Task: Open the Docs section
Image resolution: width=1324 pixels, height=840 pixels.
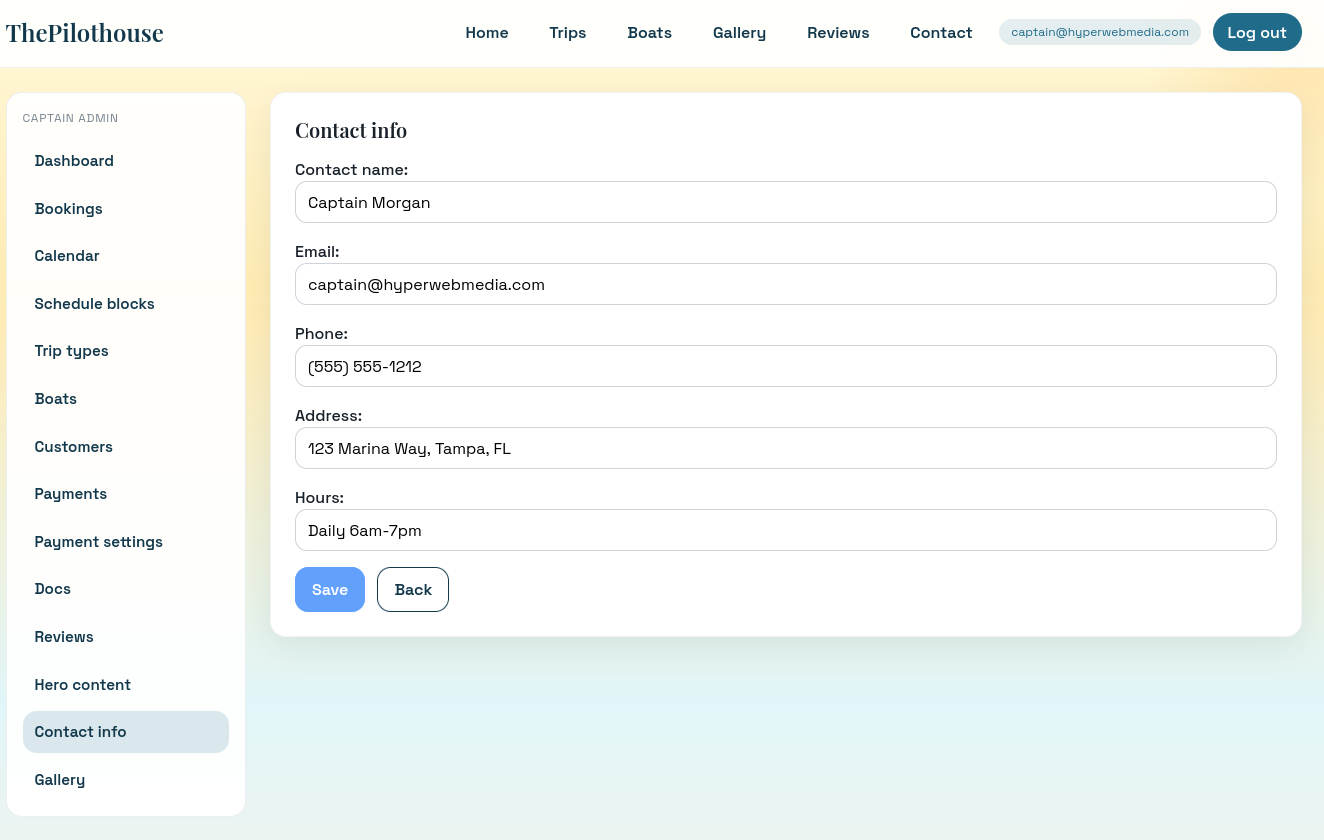Action: click(x=52, y=589)
